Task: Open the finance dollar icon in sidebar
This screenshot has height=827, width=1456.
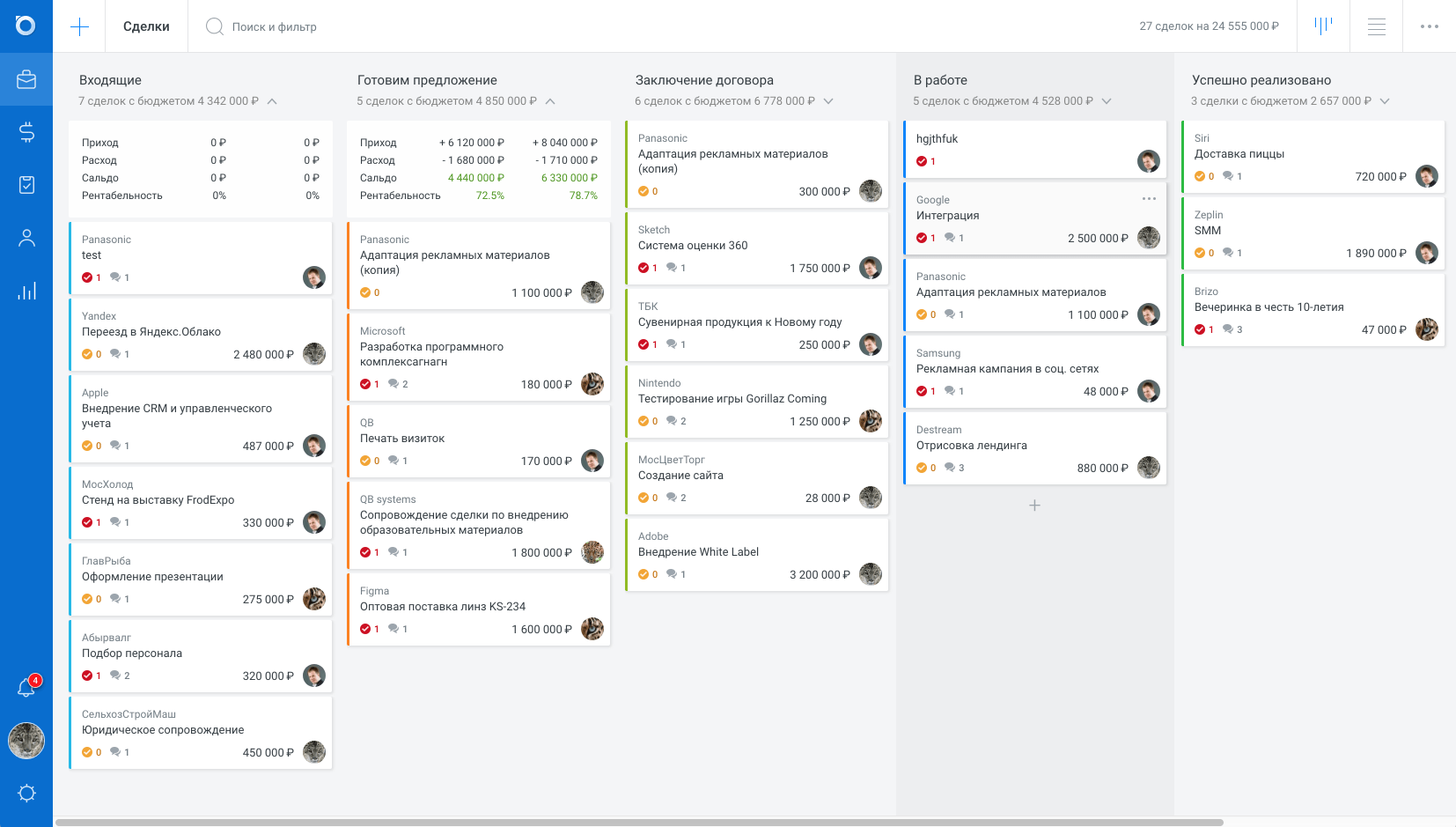Action: point(26,132)
